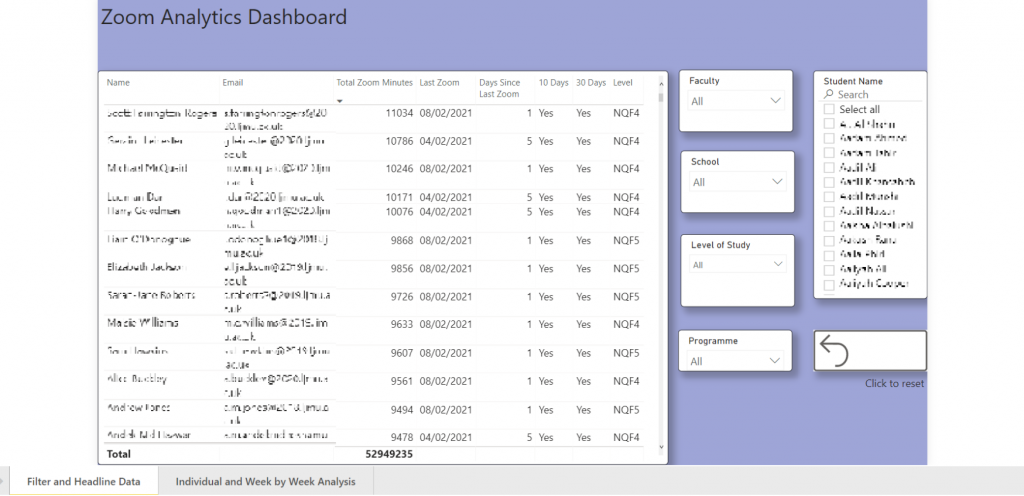The width and height of the screenshot is (1024, 496).
Task: Click the NQF5 level in the 9494 row
Action: pyautogui.click(x=626, y=410)
